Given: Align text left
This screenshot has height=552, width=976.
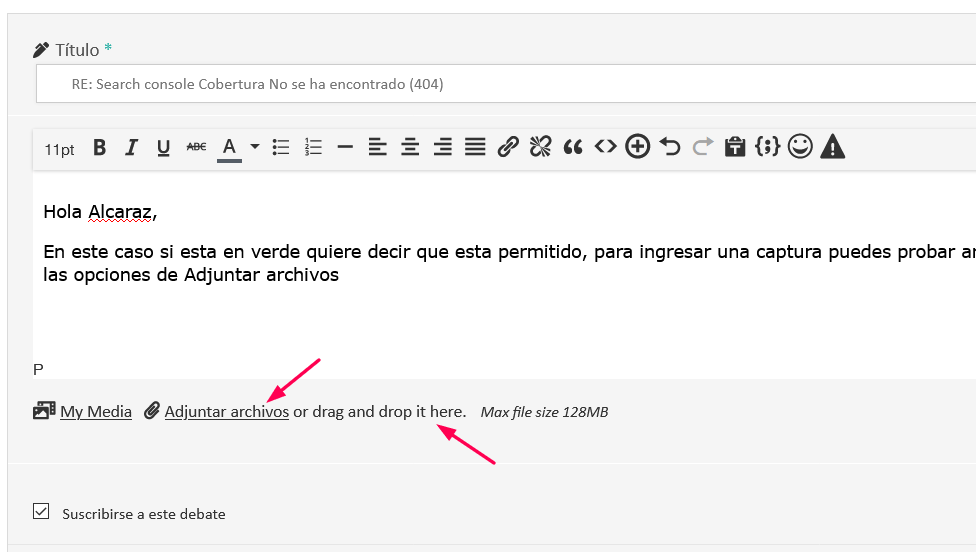Looking at the screenshot, I should pos(378,147).
